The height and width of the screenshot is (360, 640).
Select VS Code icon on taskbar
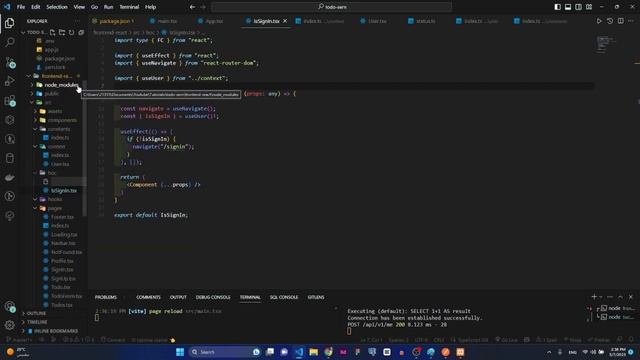299,352
